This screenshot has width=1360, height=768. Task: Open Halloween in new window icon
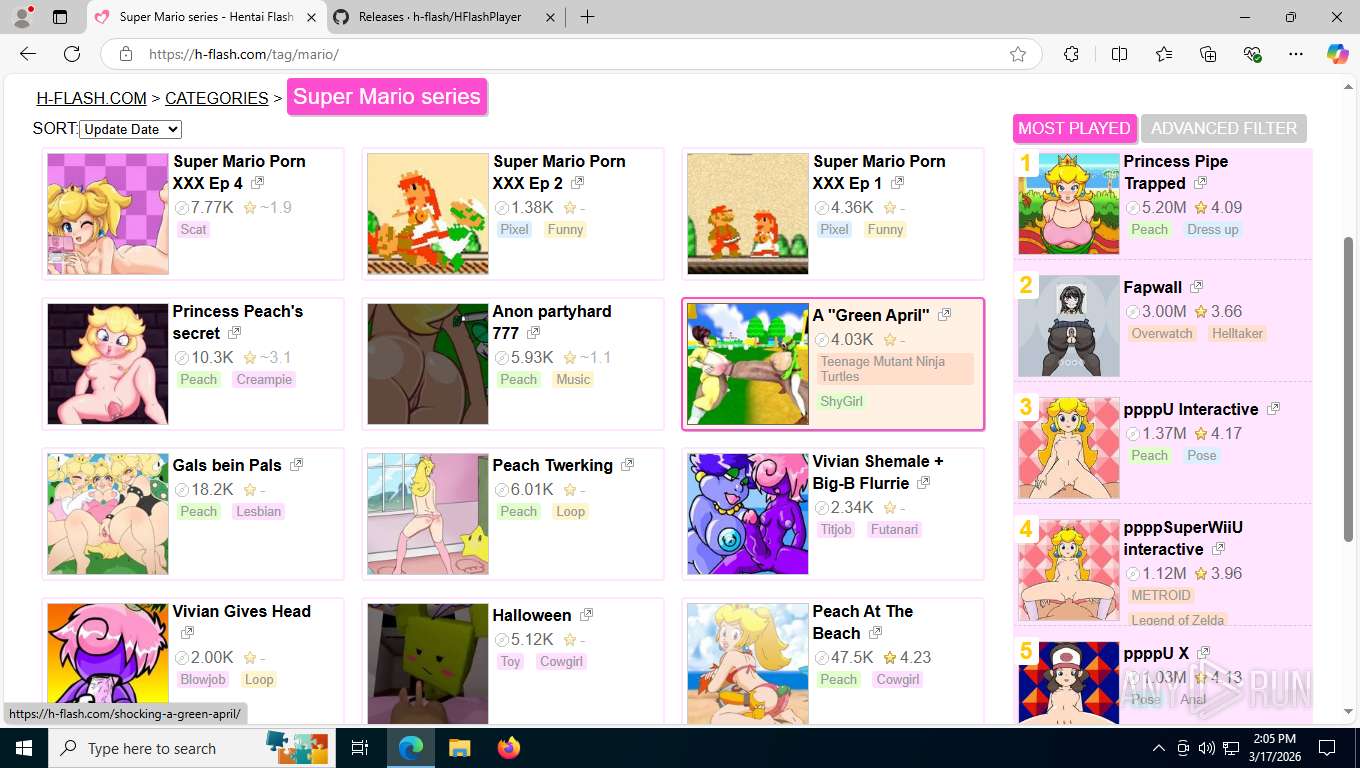pyautogui.click(x=586, y=615)
